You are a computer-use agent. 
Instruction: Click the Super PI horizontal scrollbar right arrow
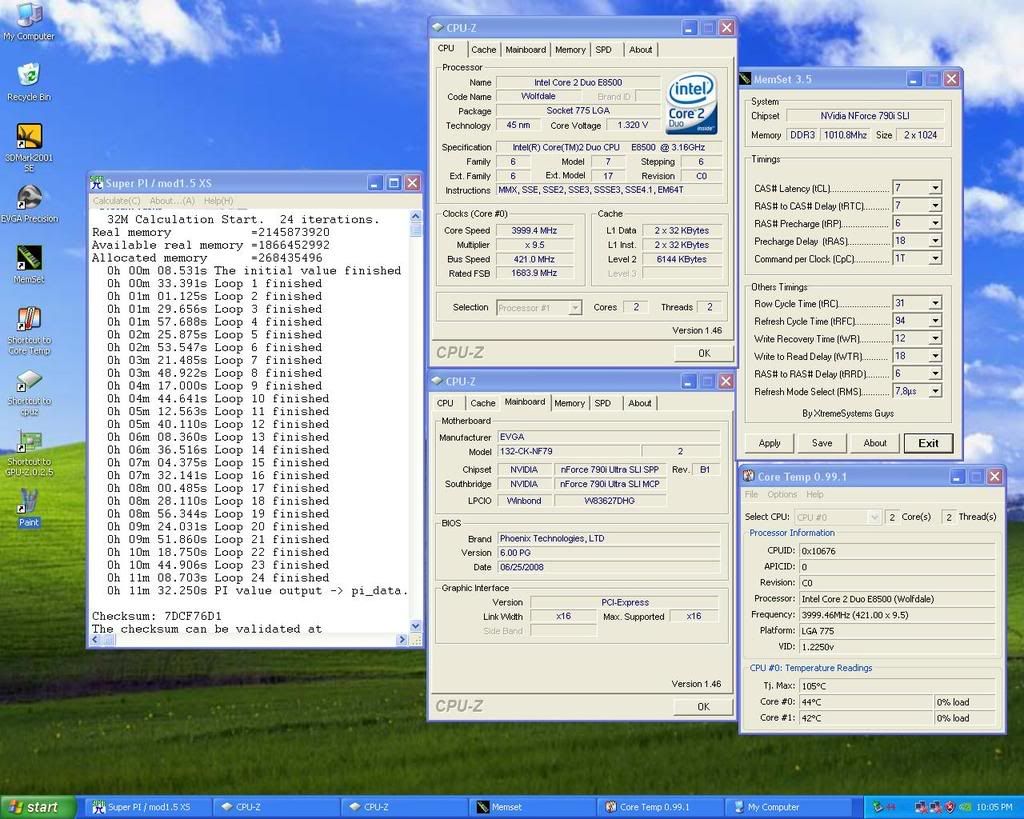[404, 639]
